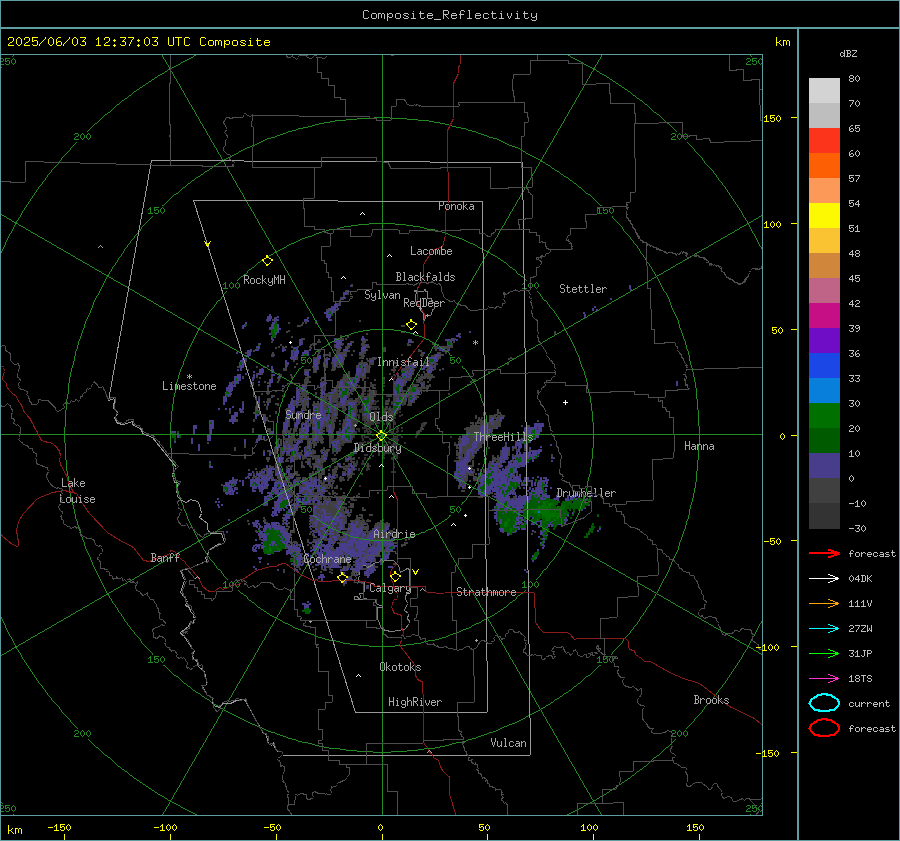This screenshot has height=841, width=900.
Task: Select the pink 42-45 dBZ swatch
Action: [x=824, y=290]
